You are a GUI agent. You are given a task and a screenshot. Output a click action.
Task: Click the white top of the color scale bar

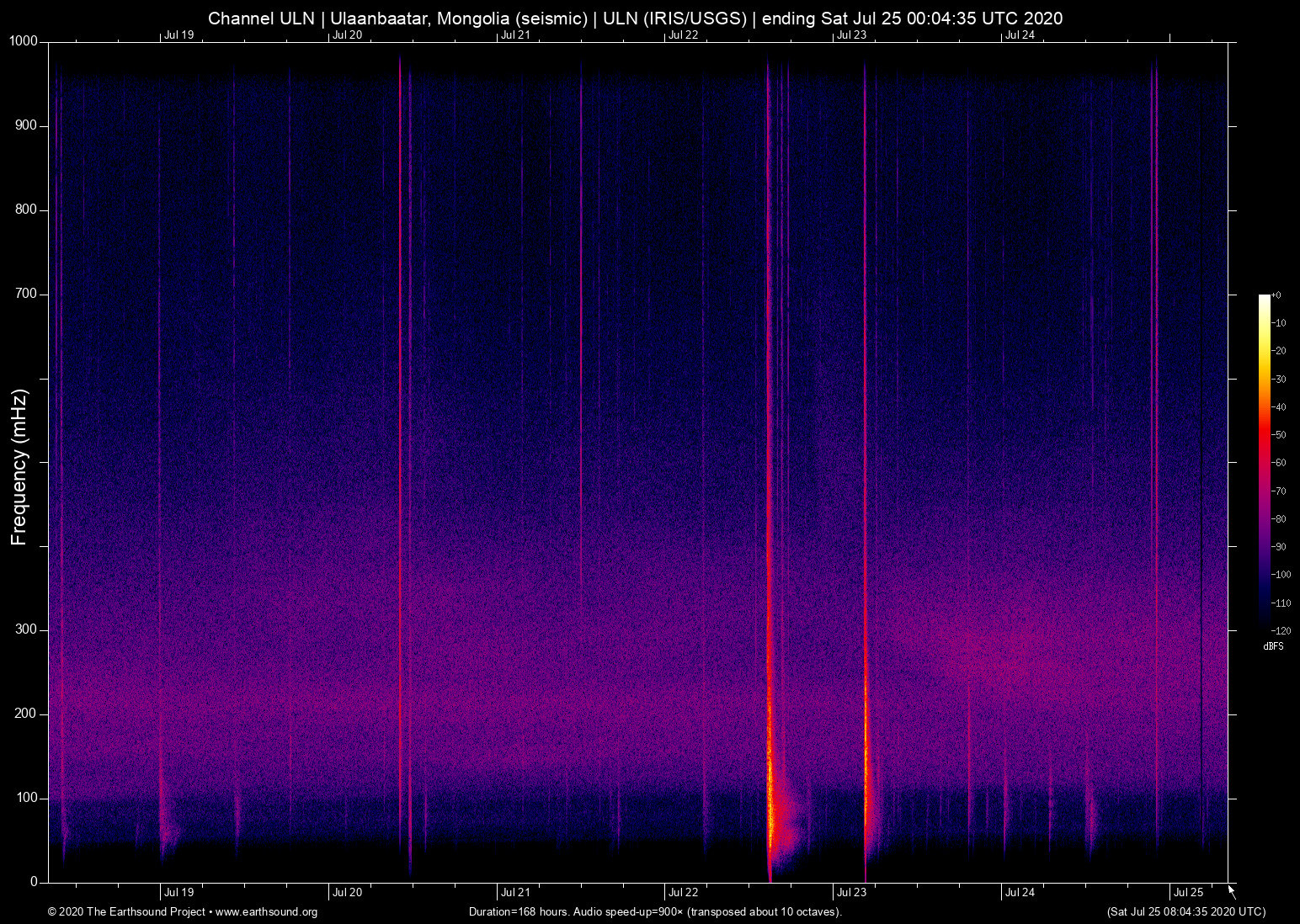(x=1264, y=300)
